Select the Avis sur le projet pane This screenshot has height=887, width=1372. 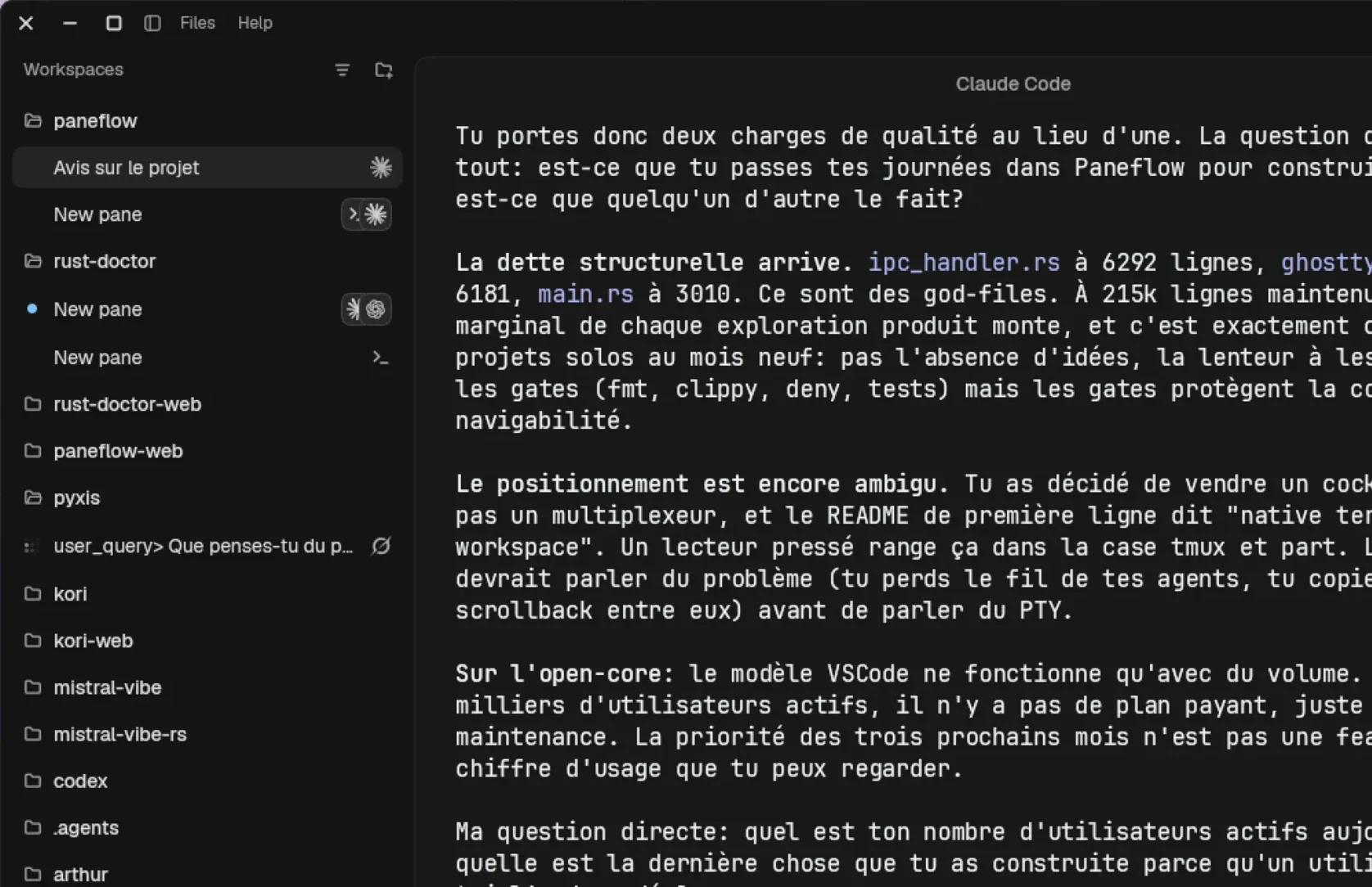point(207,168)
